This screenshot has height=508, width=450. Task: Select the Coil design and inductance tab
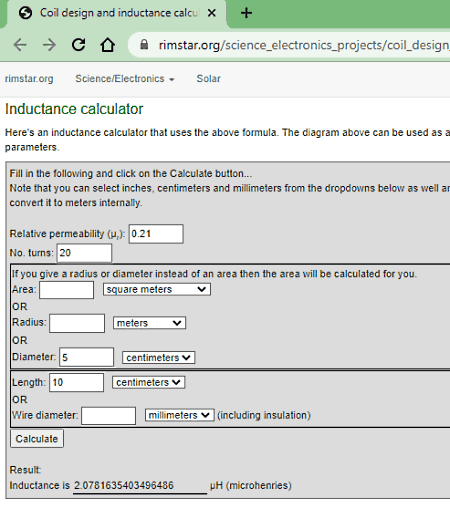point(116,13)
